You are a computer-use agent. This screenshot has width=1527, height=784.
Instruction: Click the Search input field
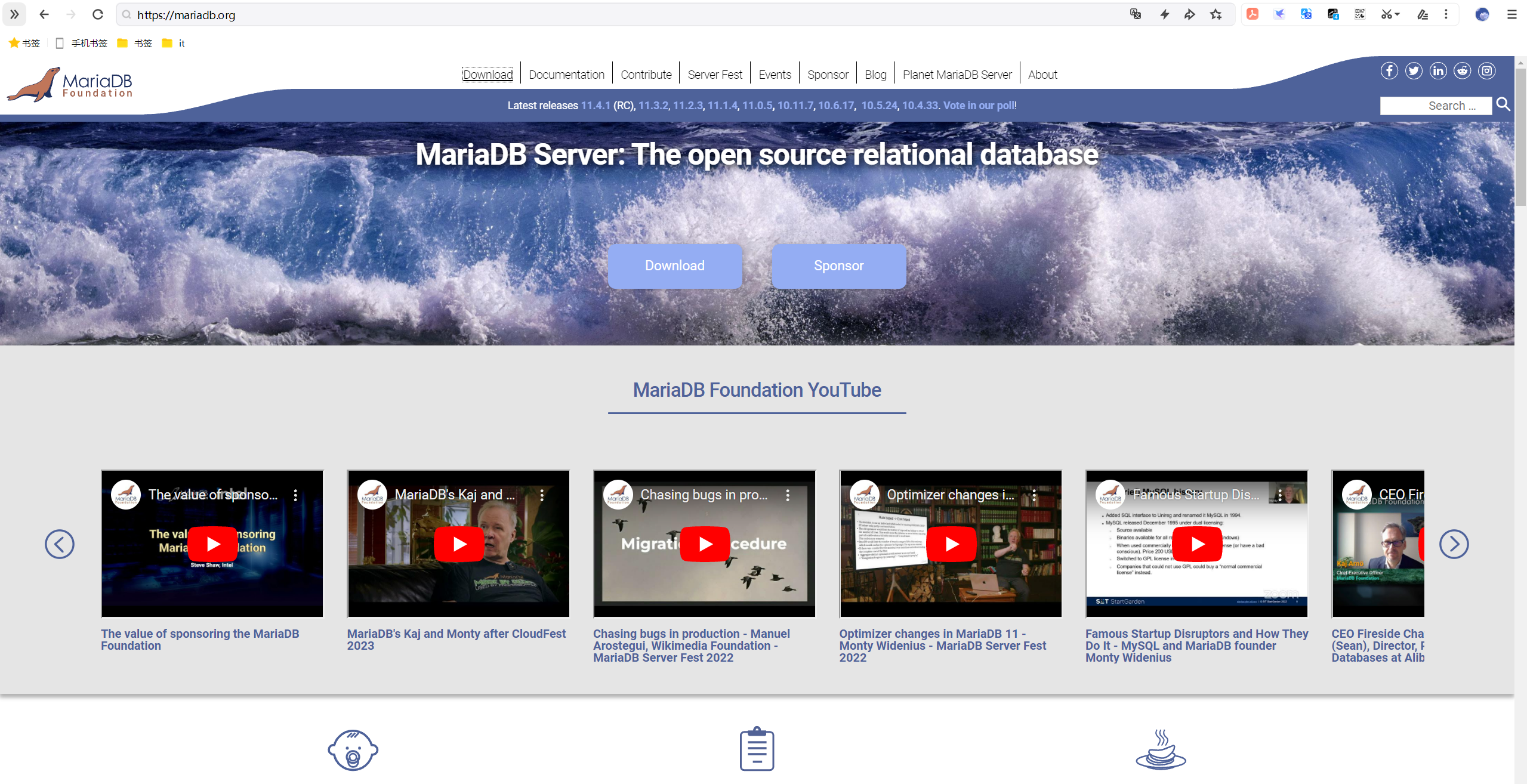point(1435,106)
